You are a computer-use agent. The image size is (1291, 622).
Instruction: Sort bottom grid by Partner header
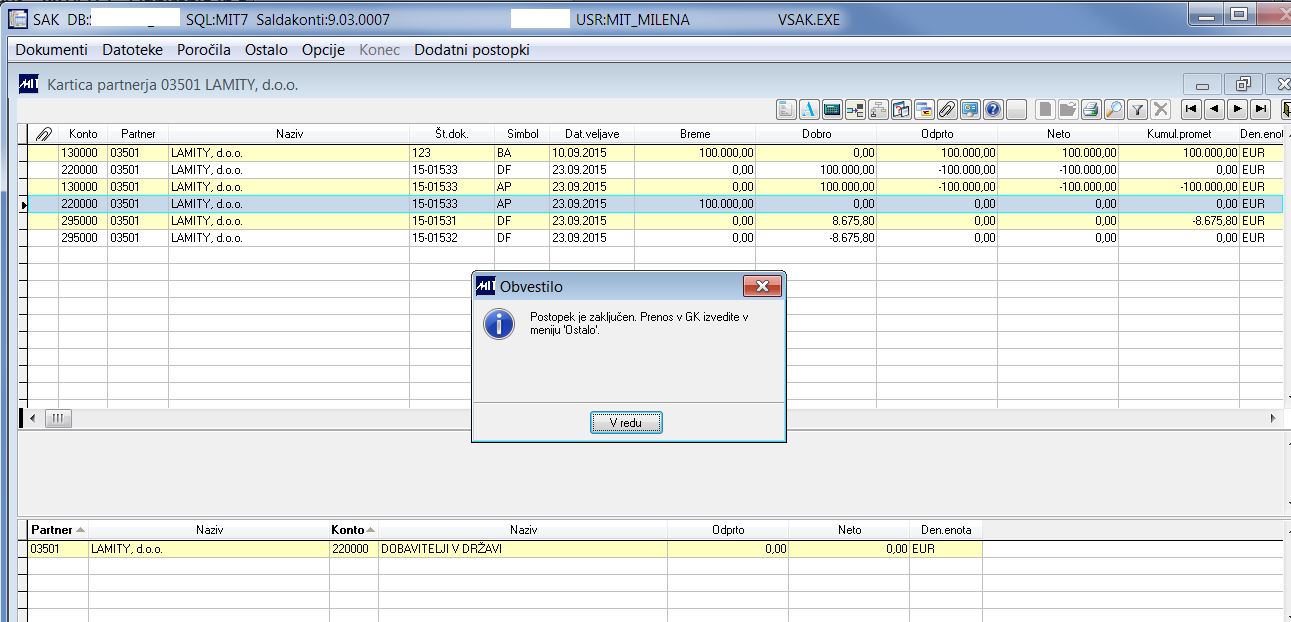coord(57,530)
